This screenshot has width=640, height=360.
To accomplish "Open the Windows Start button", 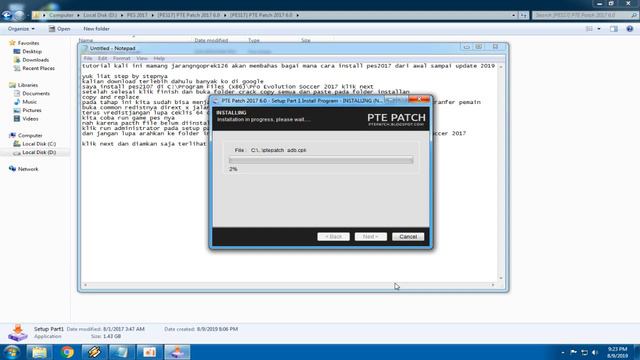I will click(x=11, y=352).
